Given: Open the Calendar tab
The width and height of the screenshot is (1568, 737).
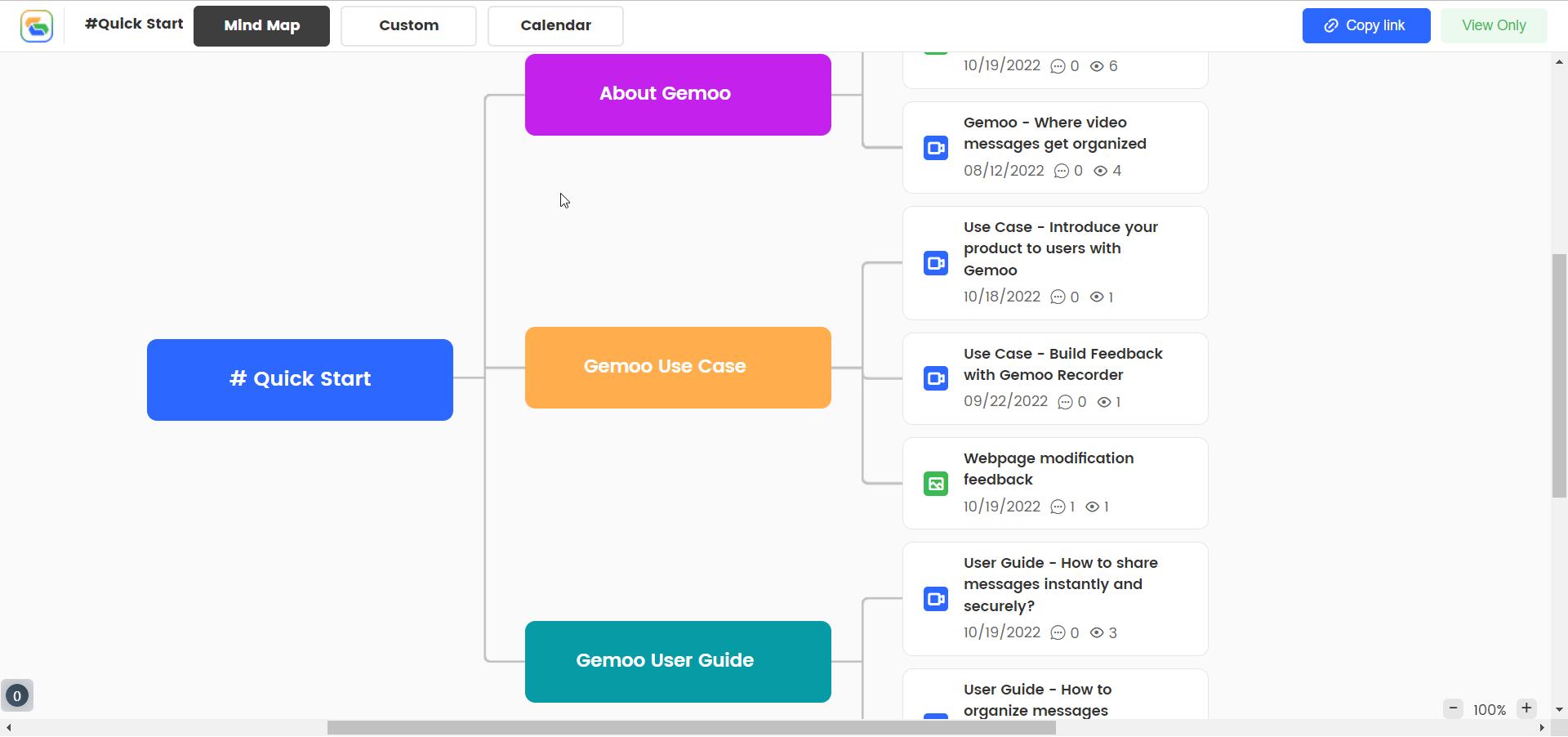Looking at the screenshot, I should 555,25.
